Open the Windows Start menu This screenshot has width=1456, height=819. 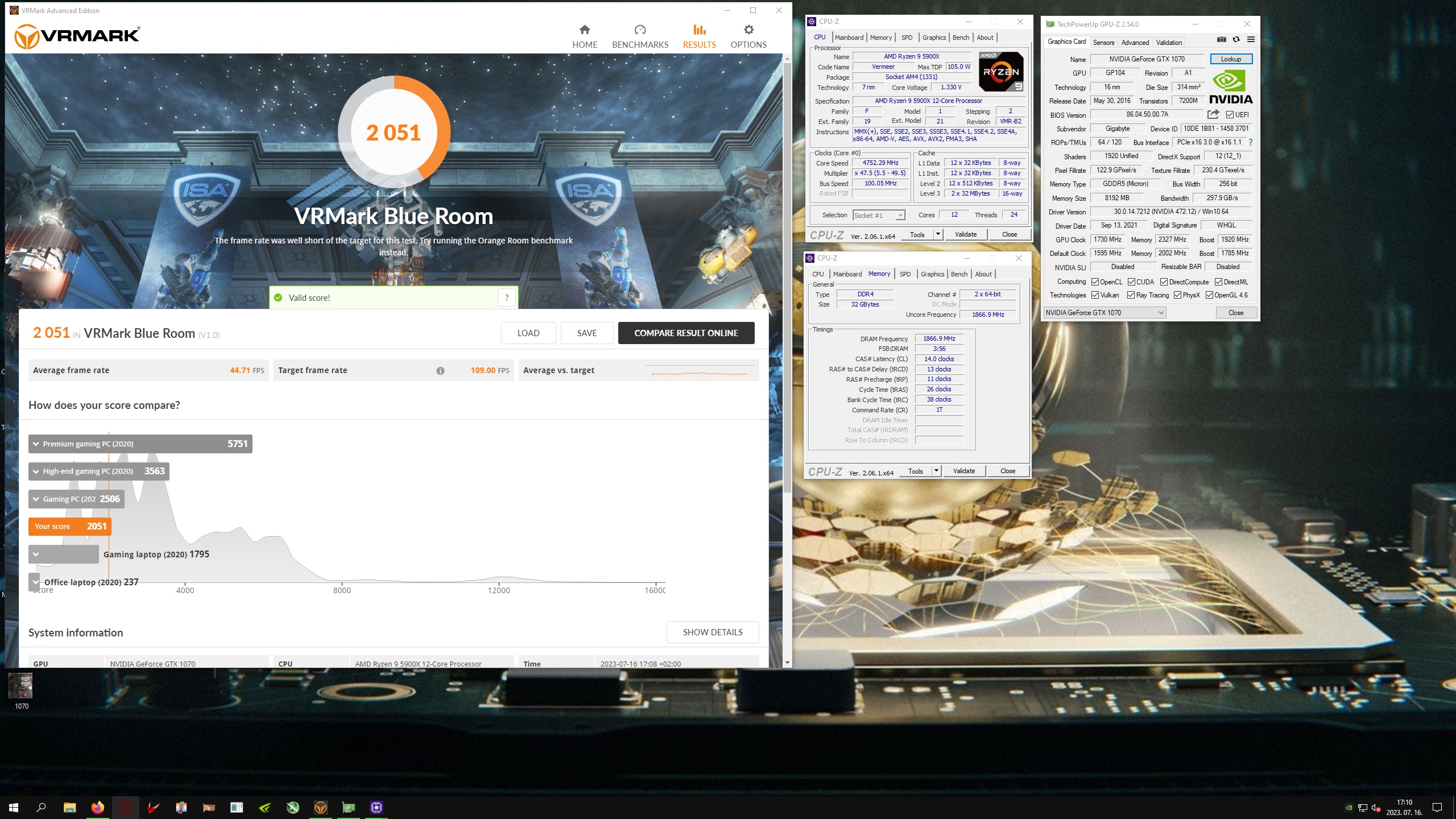[x=14, y=807]
